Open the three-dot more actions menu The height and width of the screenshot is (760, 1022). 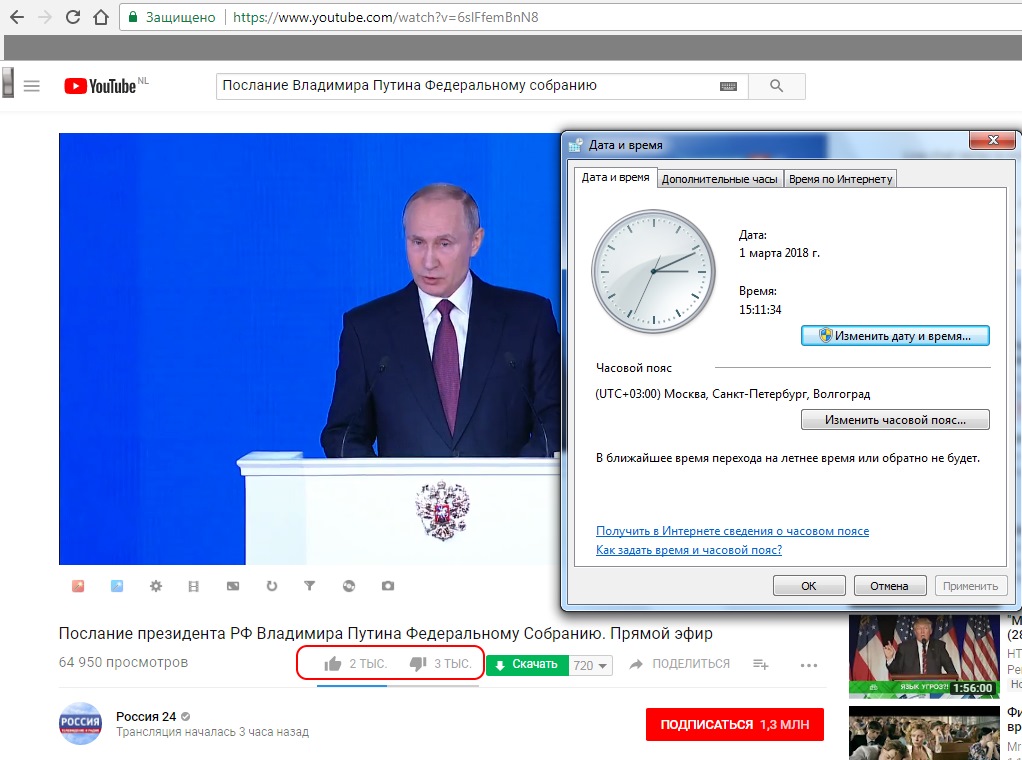[x=809, y=665]
